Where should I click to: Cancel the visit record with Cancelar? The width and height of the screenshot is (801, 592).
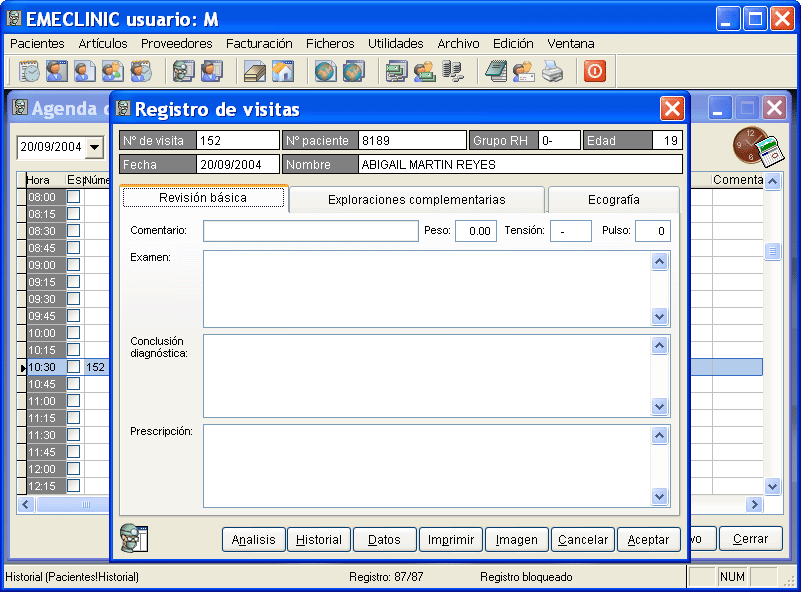583,539
